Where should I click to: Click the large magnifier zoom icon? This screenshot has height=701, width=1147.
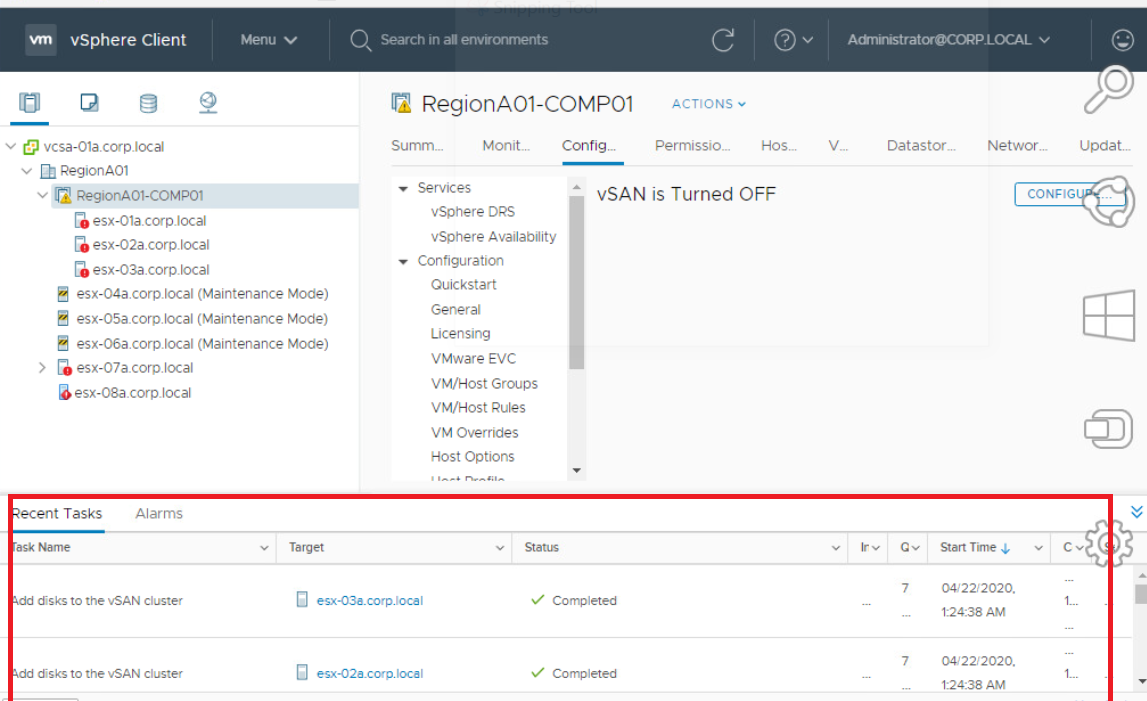1108,89
